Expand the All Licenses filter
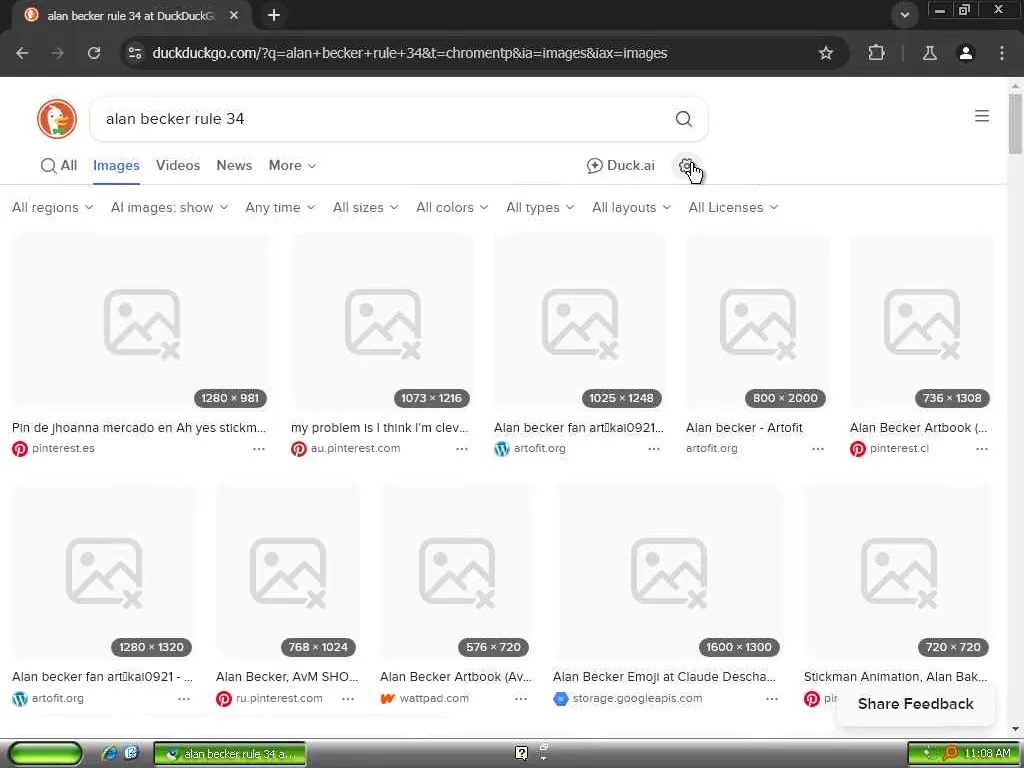The height and width of the screenshot is (768, 1024). click(x=733, y=208)
